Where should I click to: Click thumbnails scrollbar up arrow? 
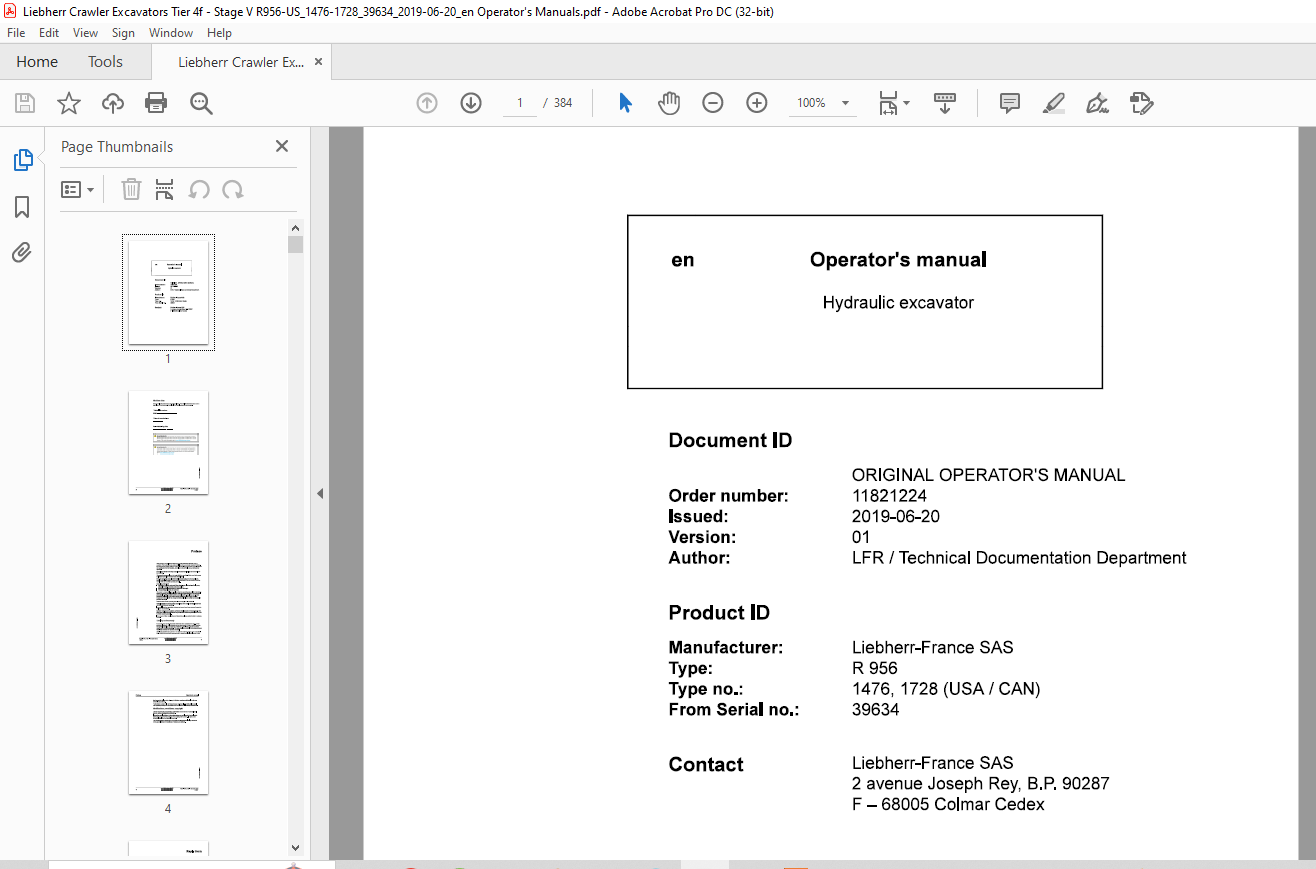coord(295,227)
